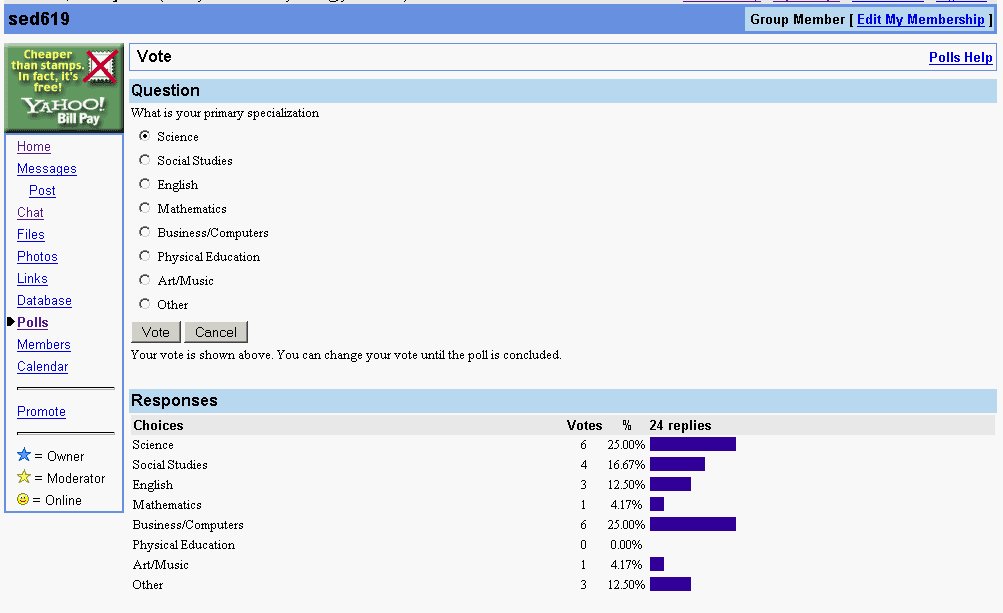1003x613 pixels.
Task: Go to Messages in the sidebar
Action: click(47, 169)
